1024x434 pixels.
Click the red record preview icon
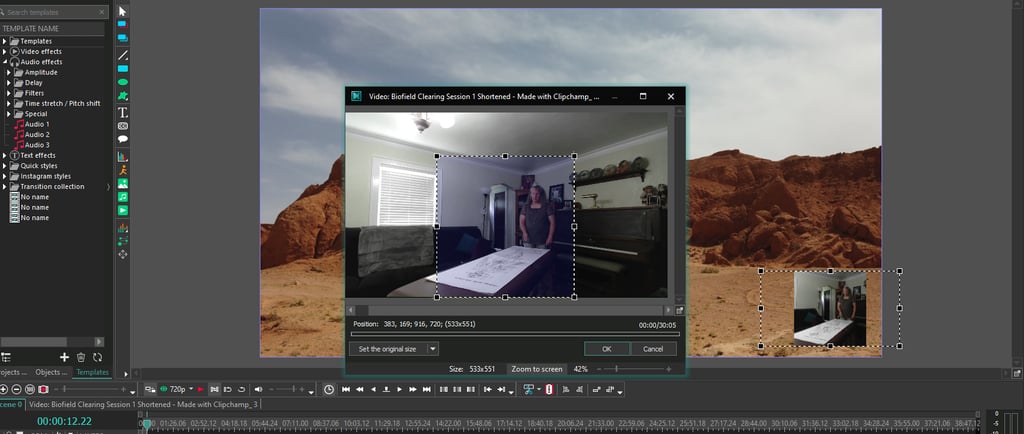click(x=200, y=389)
